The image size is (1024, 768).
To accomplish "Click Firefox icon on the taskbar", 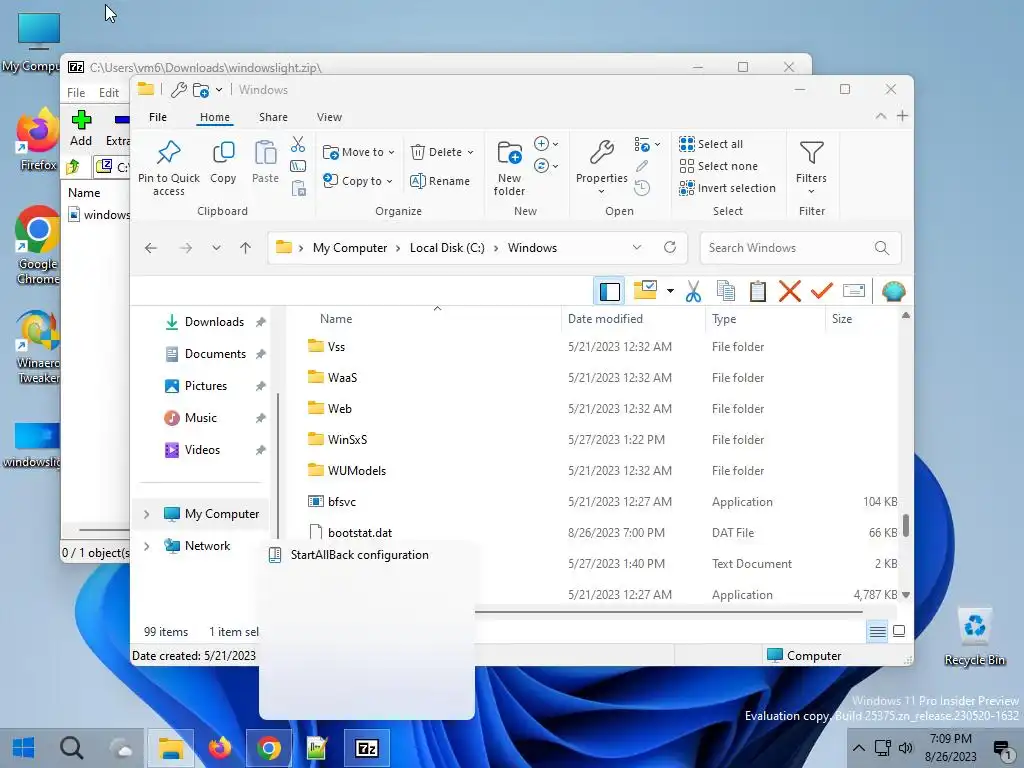I will point(220,748).
